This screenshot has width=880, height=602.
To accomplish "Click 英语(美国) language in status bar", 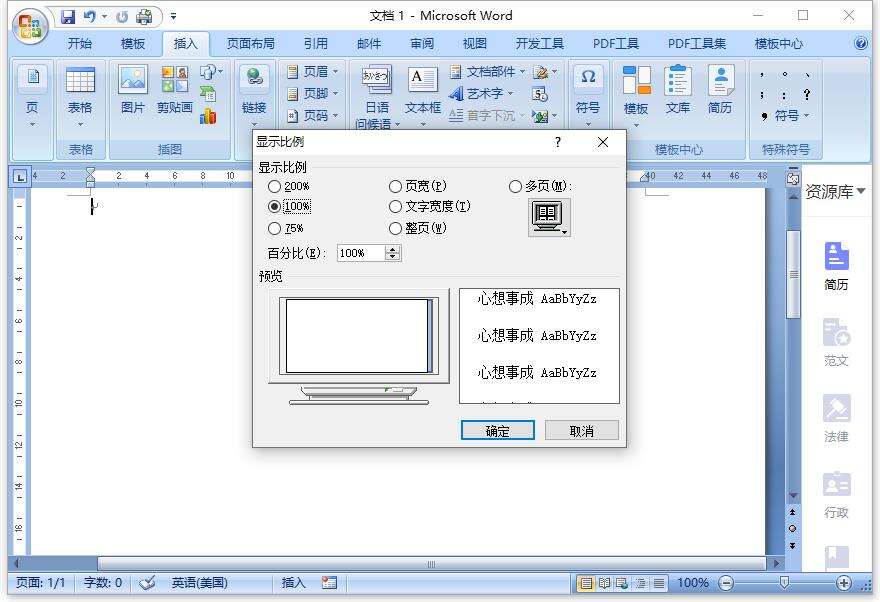I will [199, 583].
